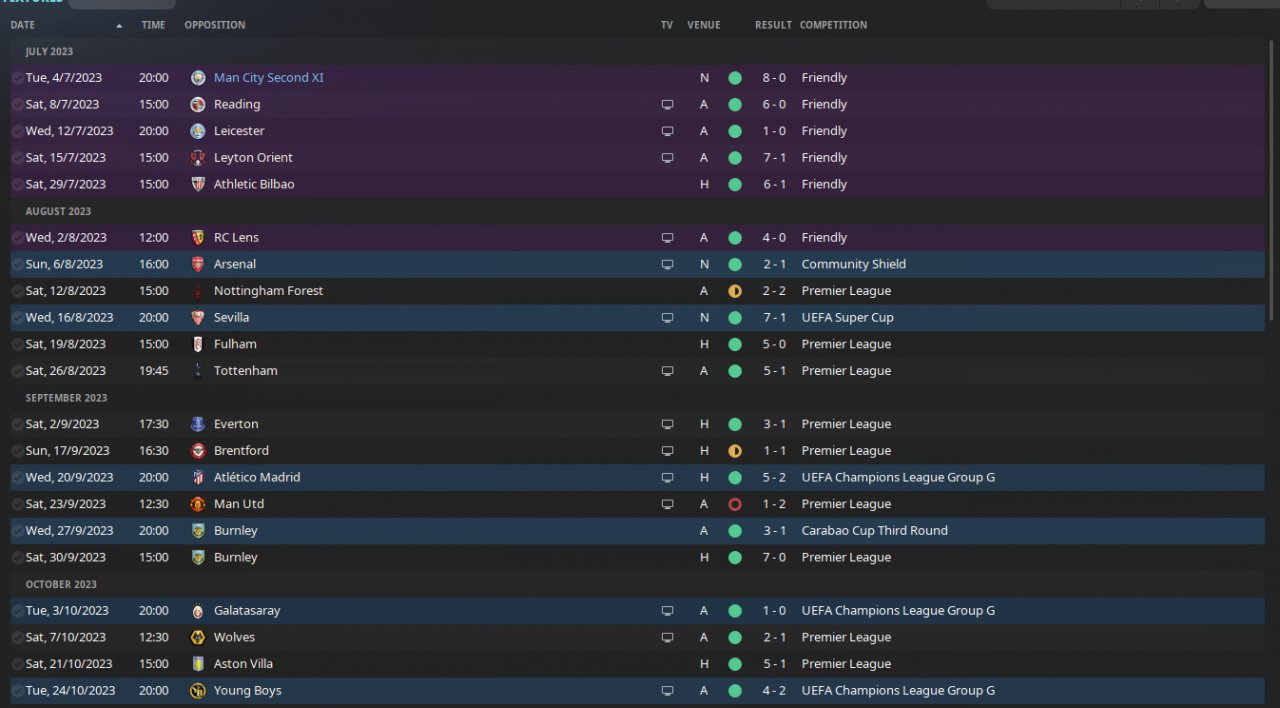
Task: Click the Man Utd club crest
Action: 198,504
